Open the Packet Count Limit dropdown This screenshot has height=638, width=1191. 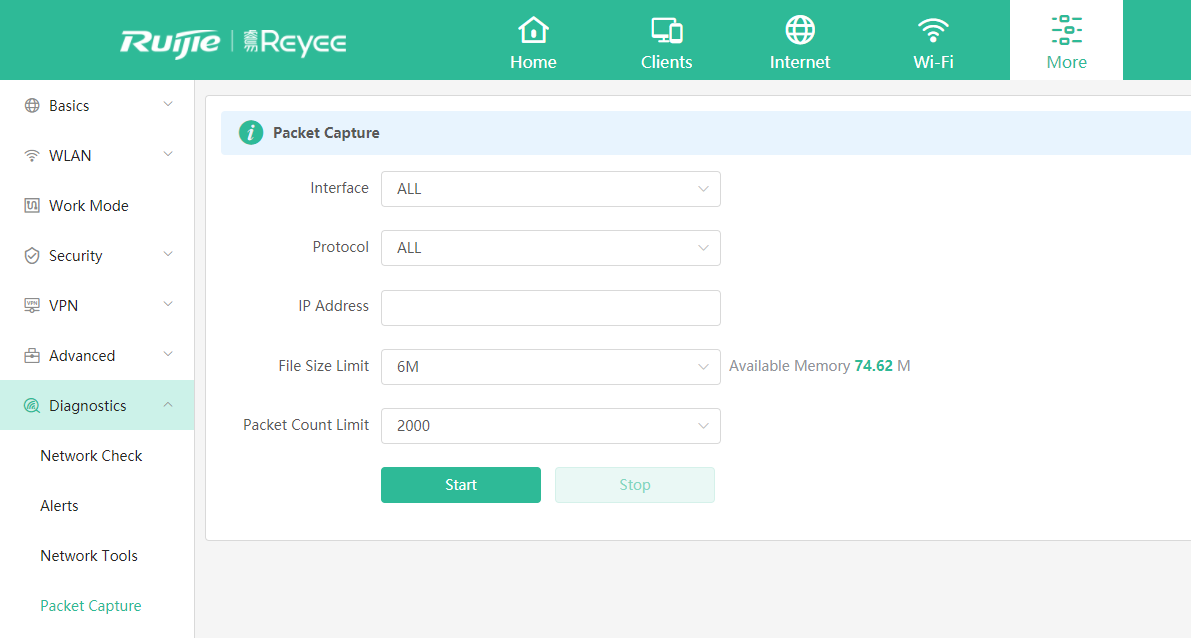point(550,426)
